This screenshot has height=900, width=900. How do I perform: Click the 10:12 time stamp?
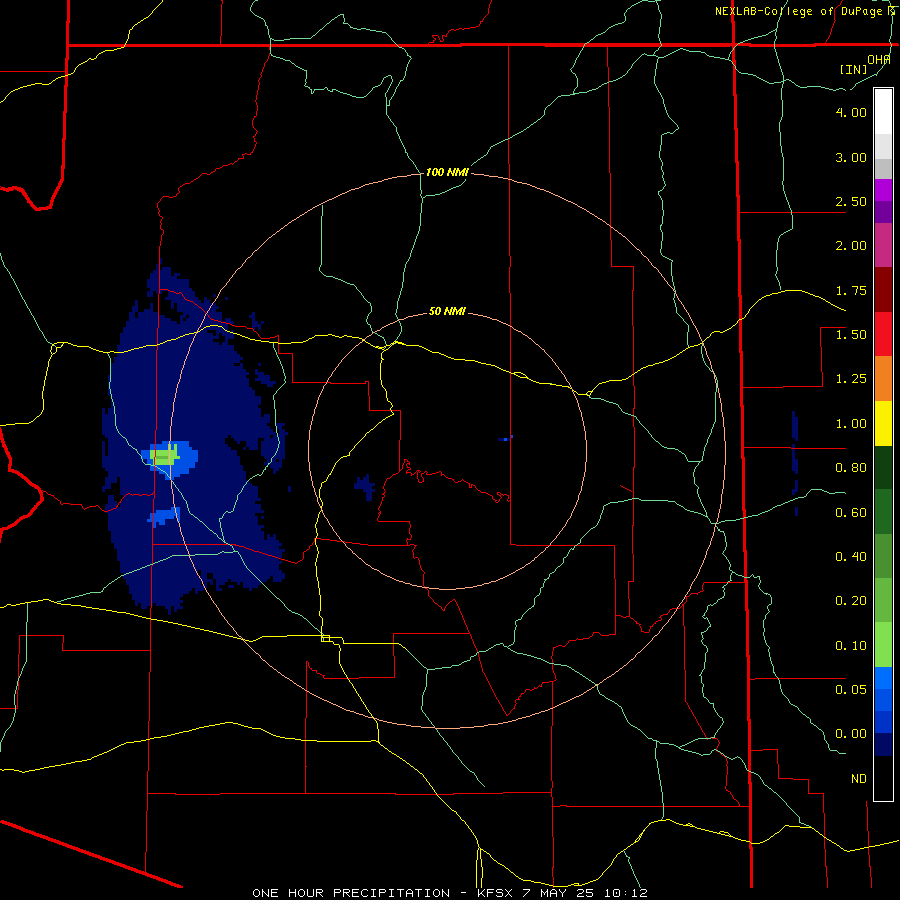click(x=625, y=893)
